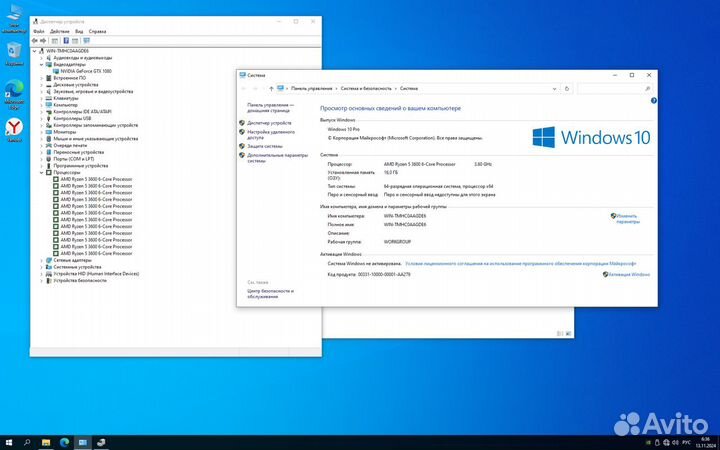Click the taskbar search magnifier icon
720x450 pixels.
click(27, 441)
